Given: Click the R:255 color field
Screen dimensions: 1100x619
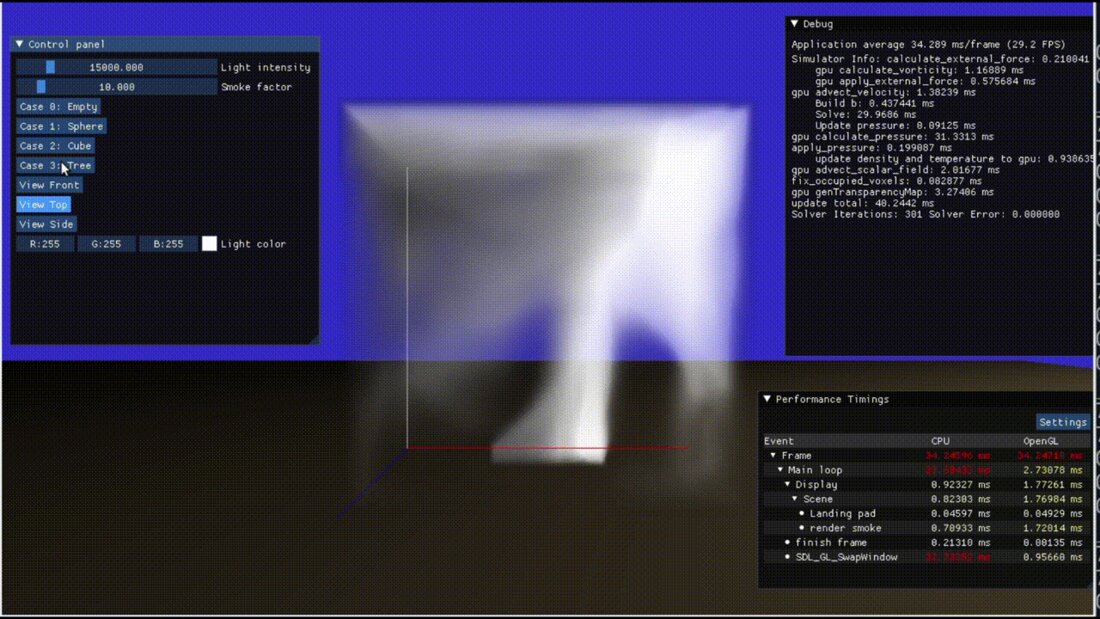Looking at the screenshot, I should coord(45,244).
